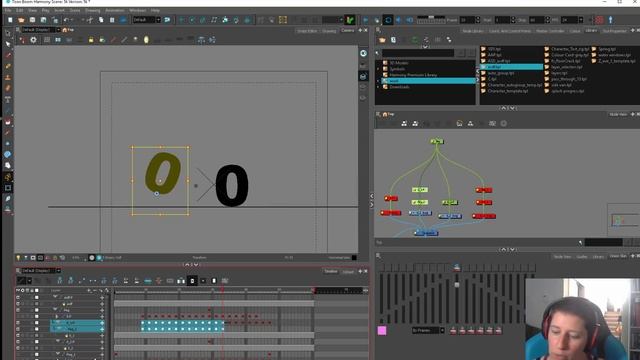The image size is (640, 360).
Task: Click the gear-shaped icon in the Node View toolbar
Action: point(504,123)
